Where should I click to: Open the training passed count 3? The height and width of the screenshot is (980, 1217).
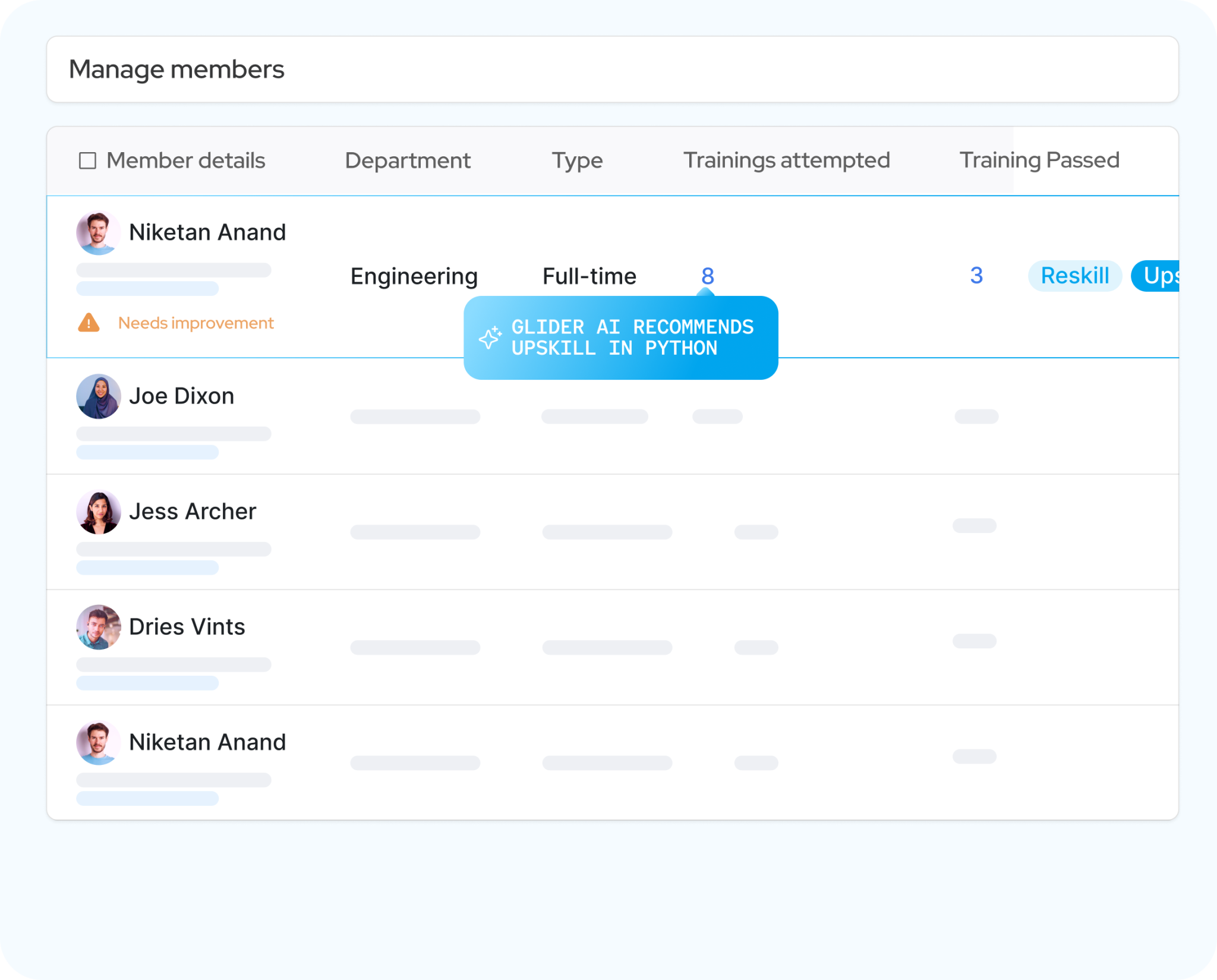point(976,276)
